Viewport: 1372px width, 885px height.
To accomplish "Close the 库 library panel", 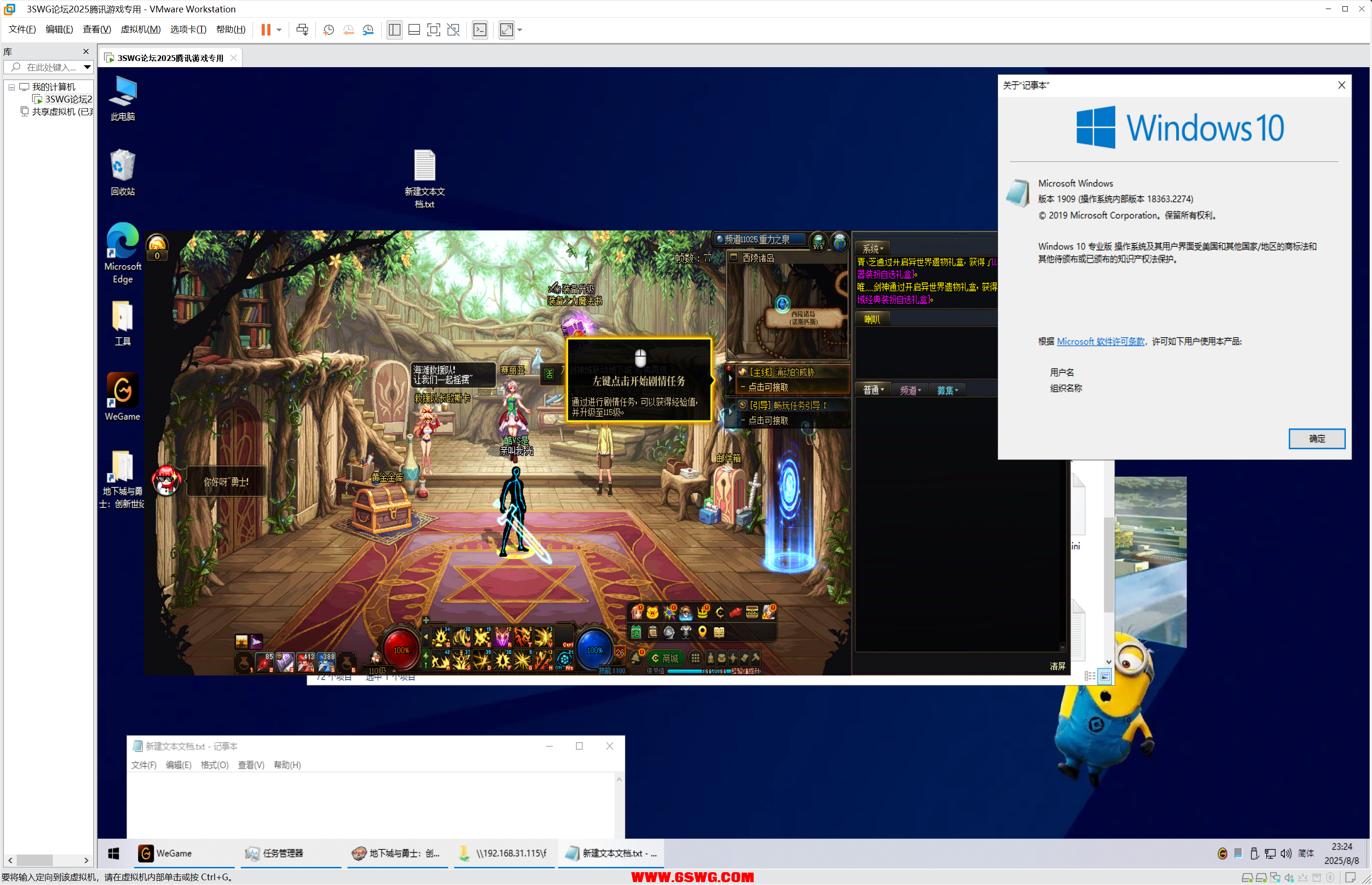I will (x=86, y=52).
